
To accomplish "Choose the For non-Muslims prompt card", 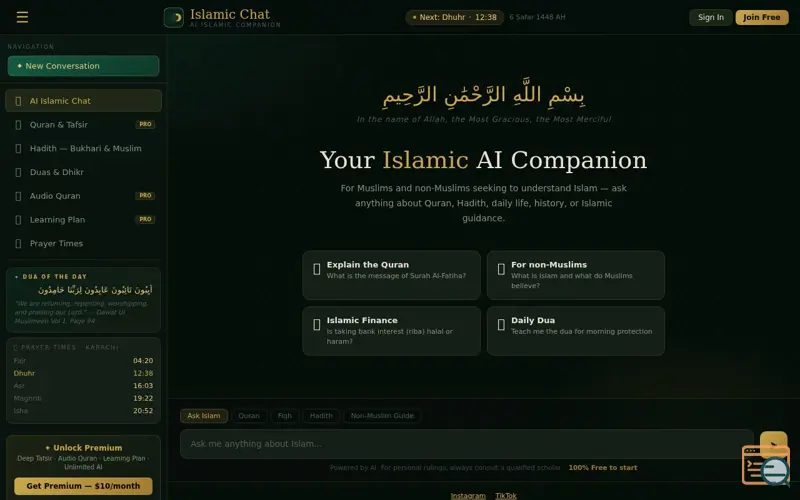I will coord(576,275).
